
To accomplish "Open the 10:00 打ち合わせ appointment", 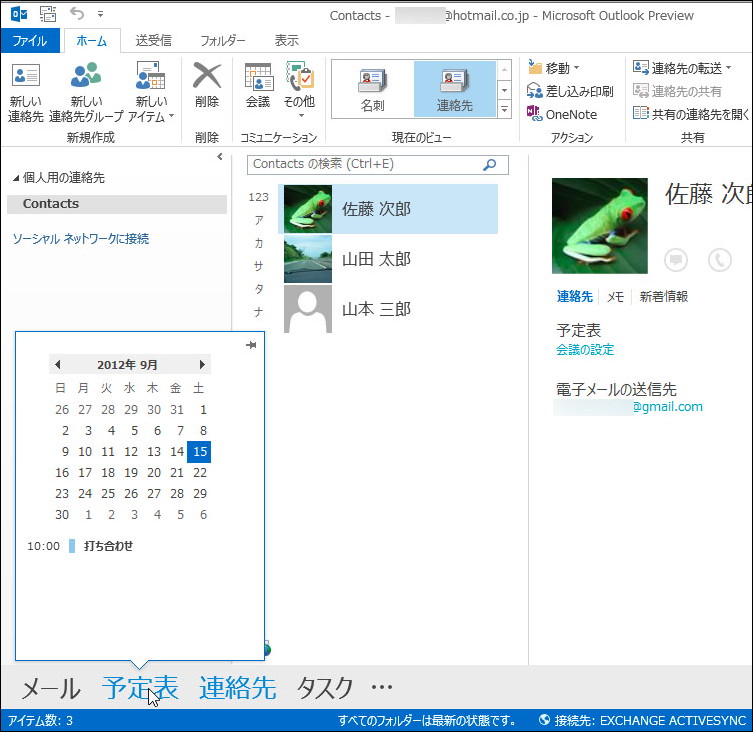I will [108, 546].
